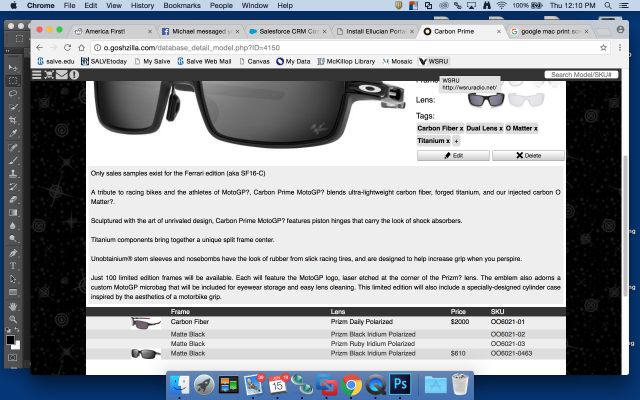640x400 pixels.
Task: Select Photoshop's Eyedropper tool
Action: [x=13, y=133]
